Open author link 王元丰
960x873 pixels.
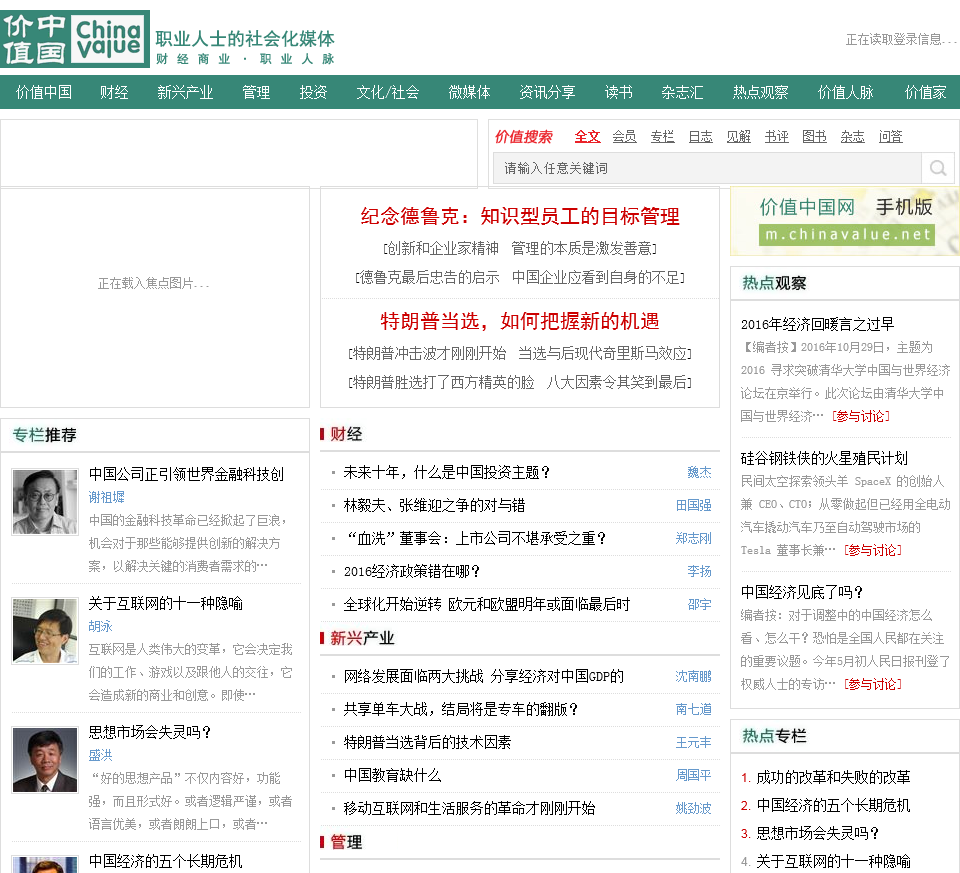point(693,742)
